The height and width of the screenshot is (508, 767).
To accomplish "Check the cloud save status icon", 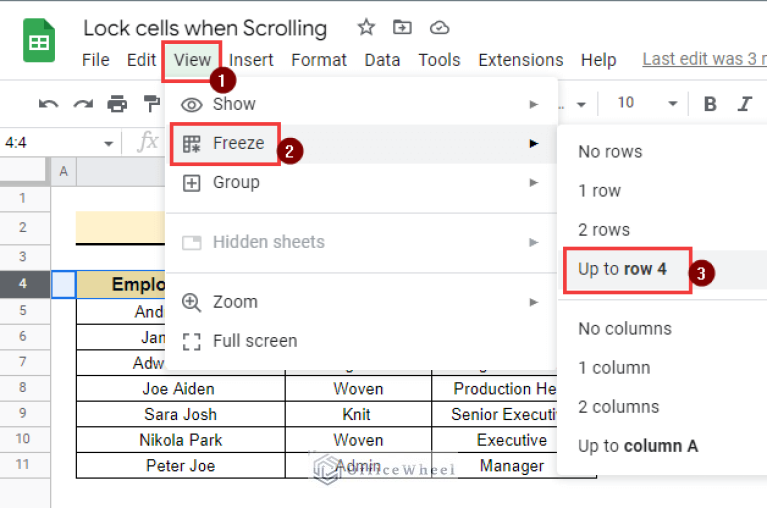I will tap(439, 27).
